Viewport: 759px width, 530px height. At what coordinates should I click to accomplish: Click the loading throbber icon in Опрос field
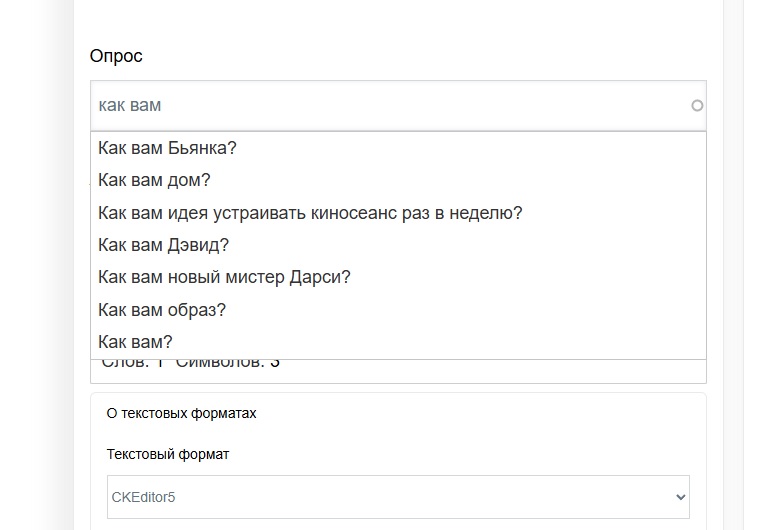697,106
